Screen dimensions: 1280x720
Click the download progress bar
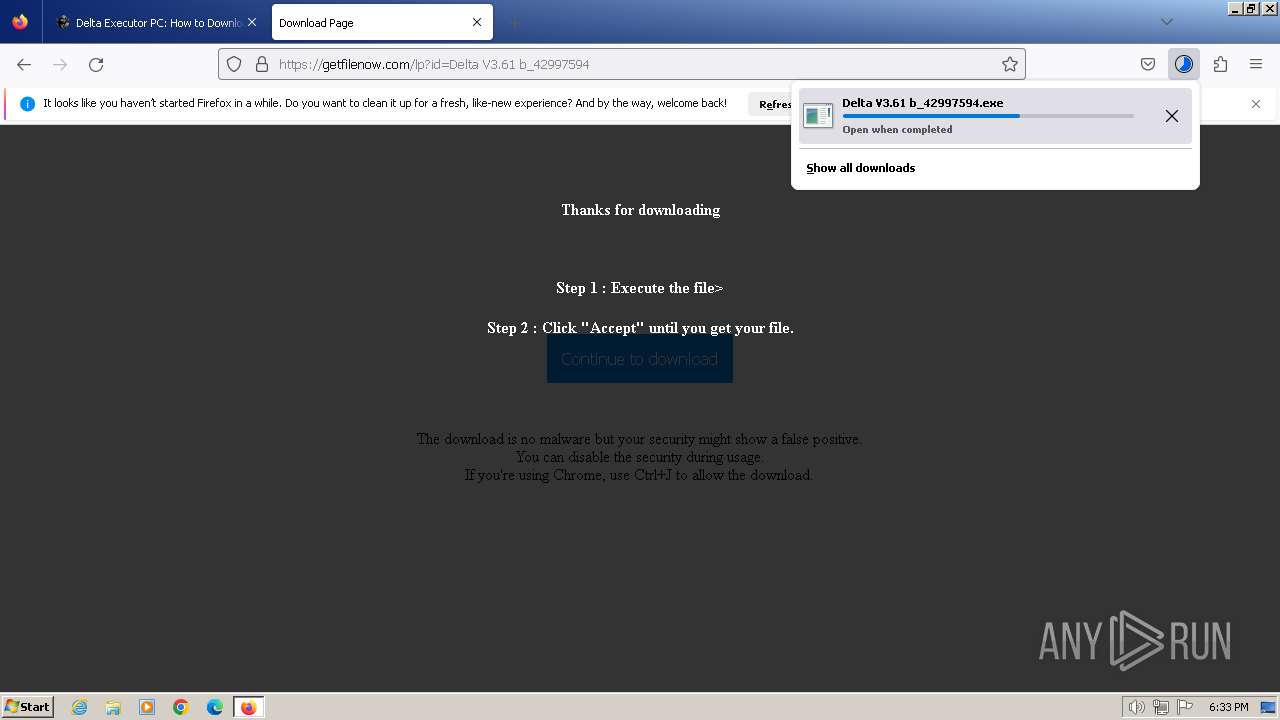click(988, 116)
